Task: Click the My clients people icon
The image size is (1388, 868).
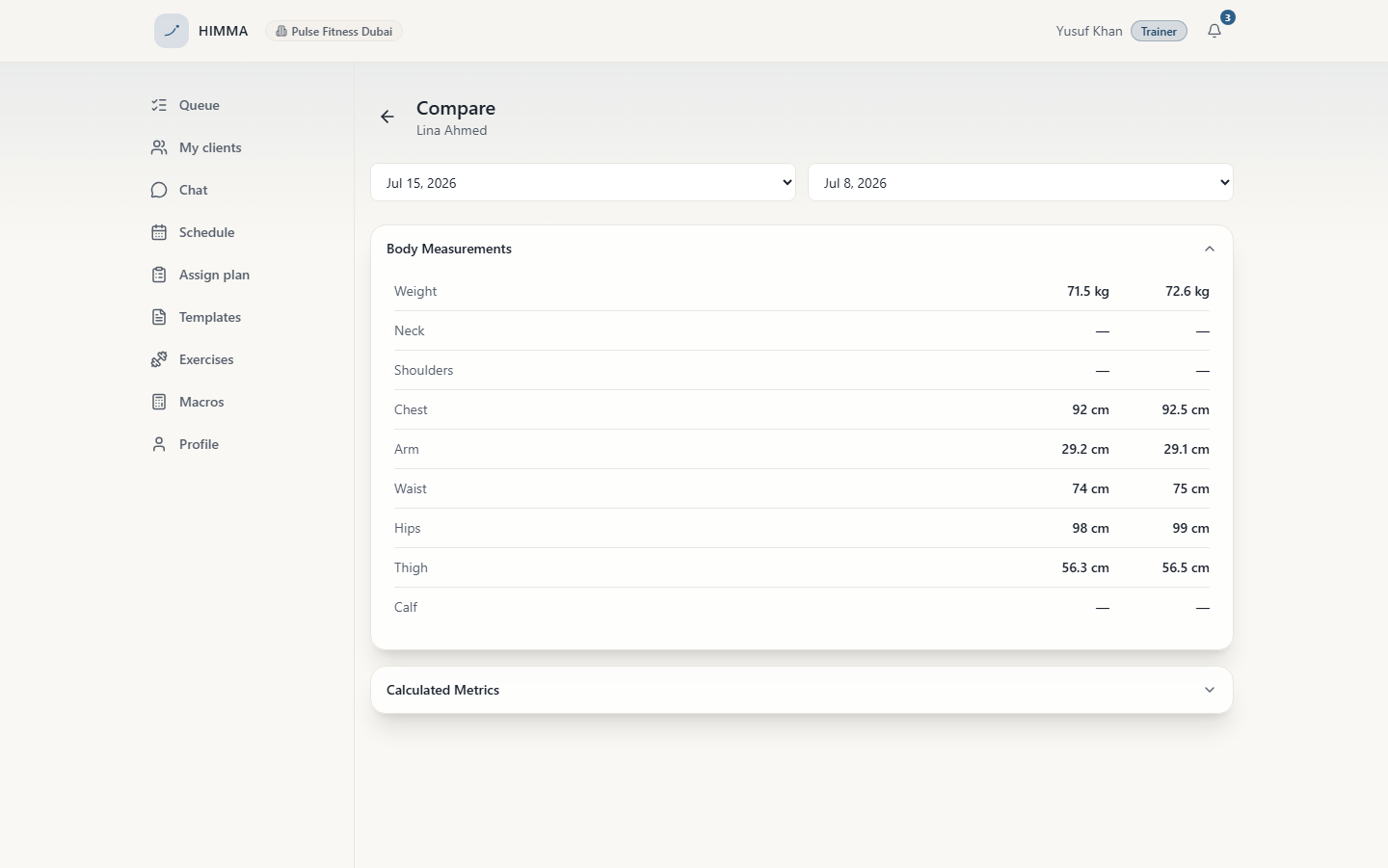Action: coord(159,147)
